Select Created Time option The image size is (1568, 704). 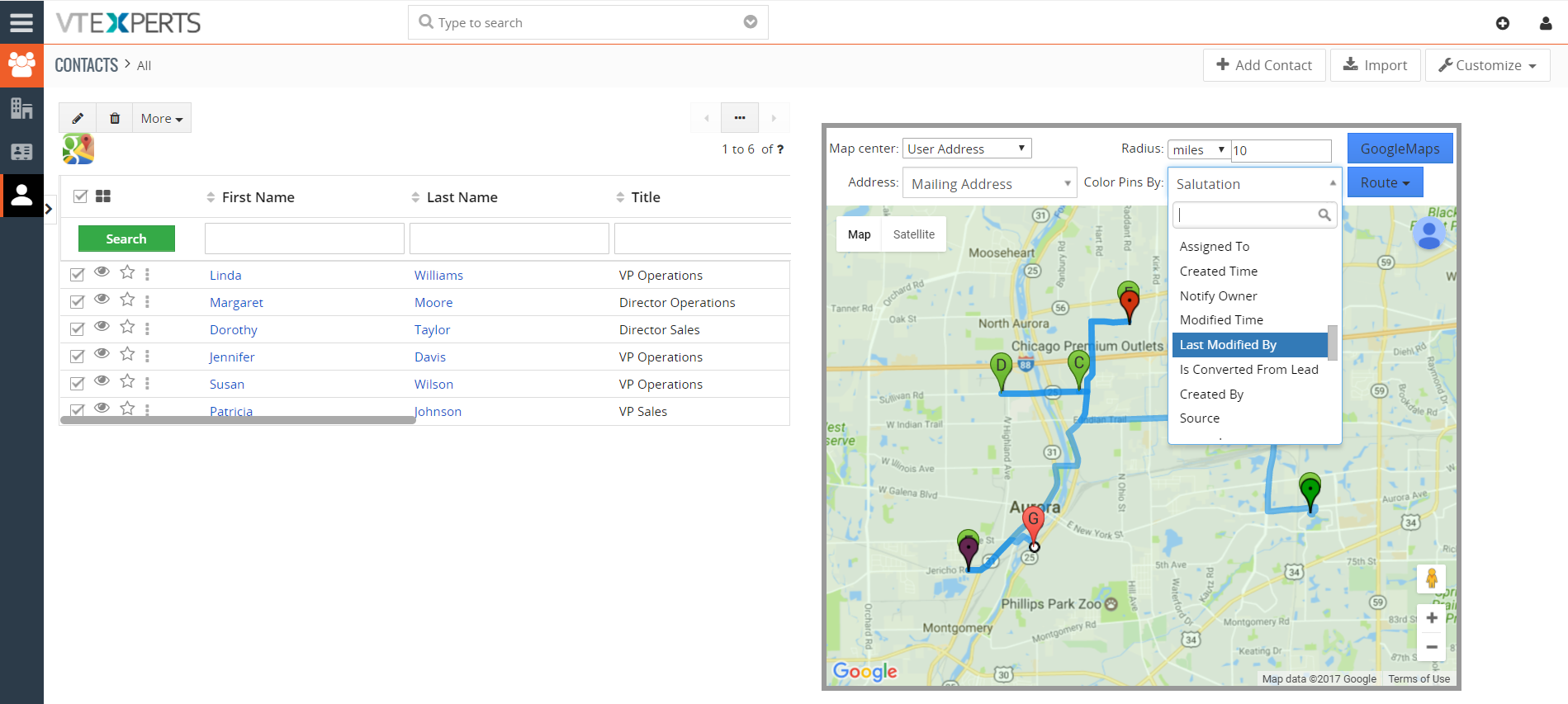(1218, 272)
